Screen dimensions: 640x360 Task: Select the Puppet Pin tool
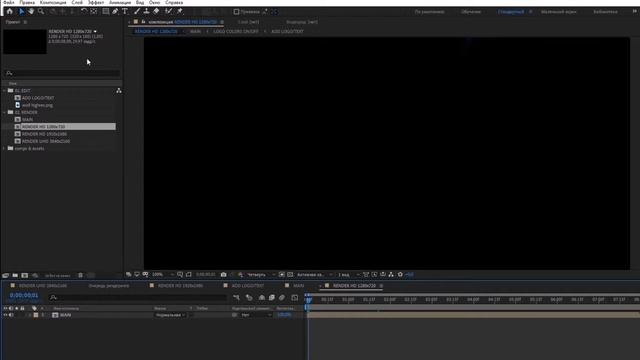tap(180, 11)
